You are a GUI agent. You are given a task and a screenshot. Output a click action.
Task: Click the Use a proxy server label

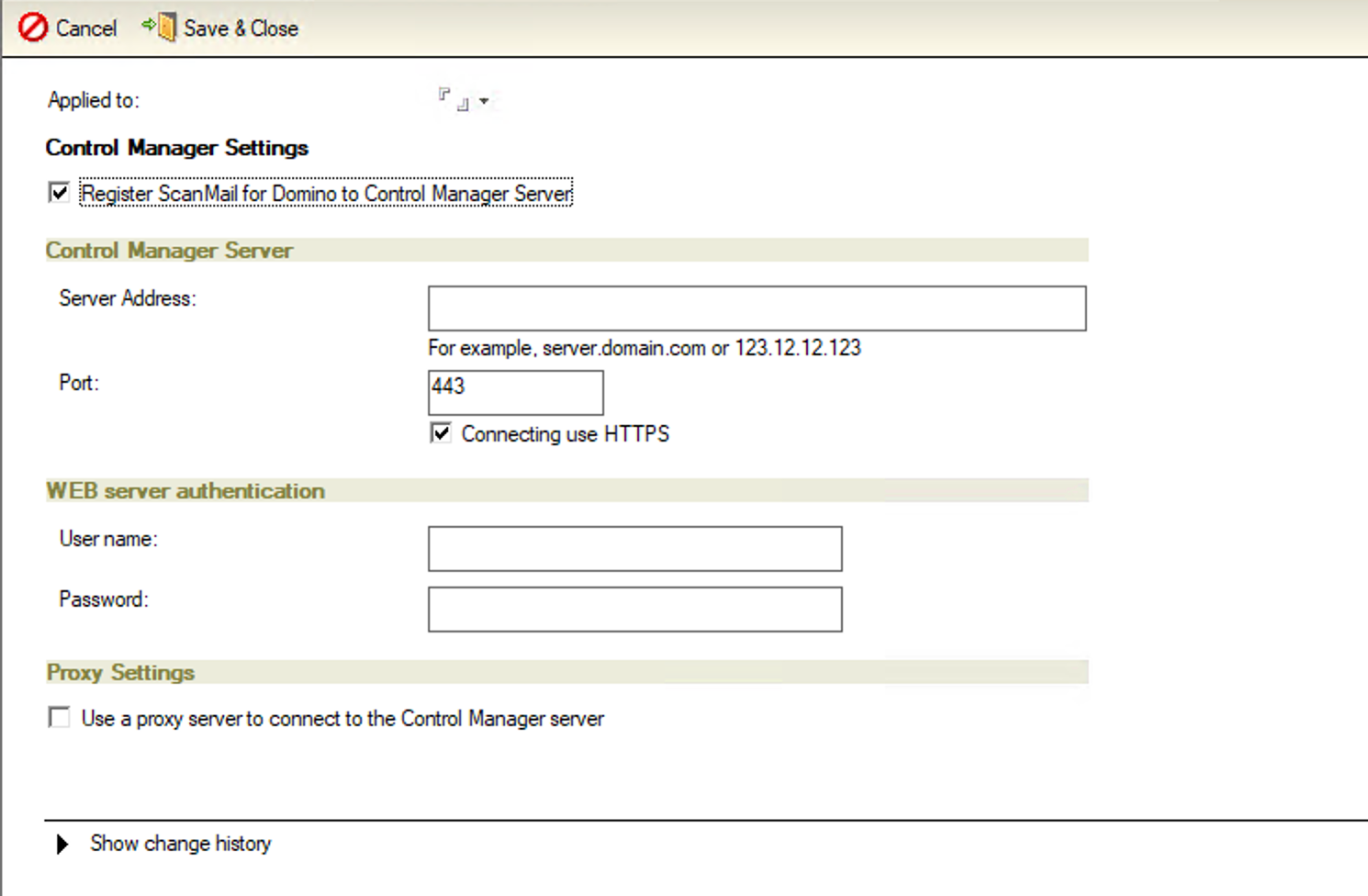342,719
